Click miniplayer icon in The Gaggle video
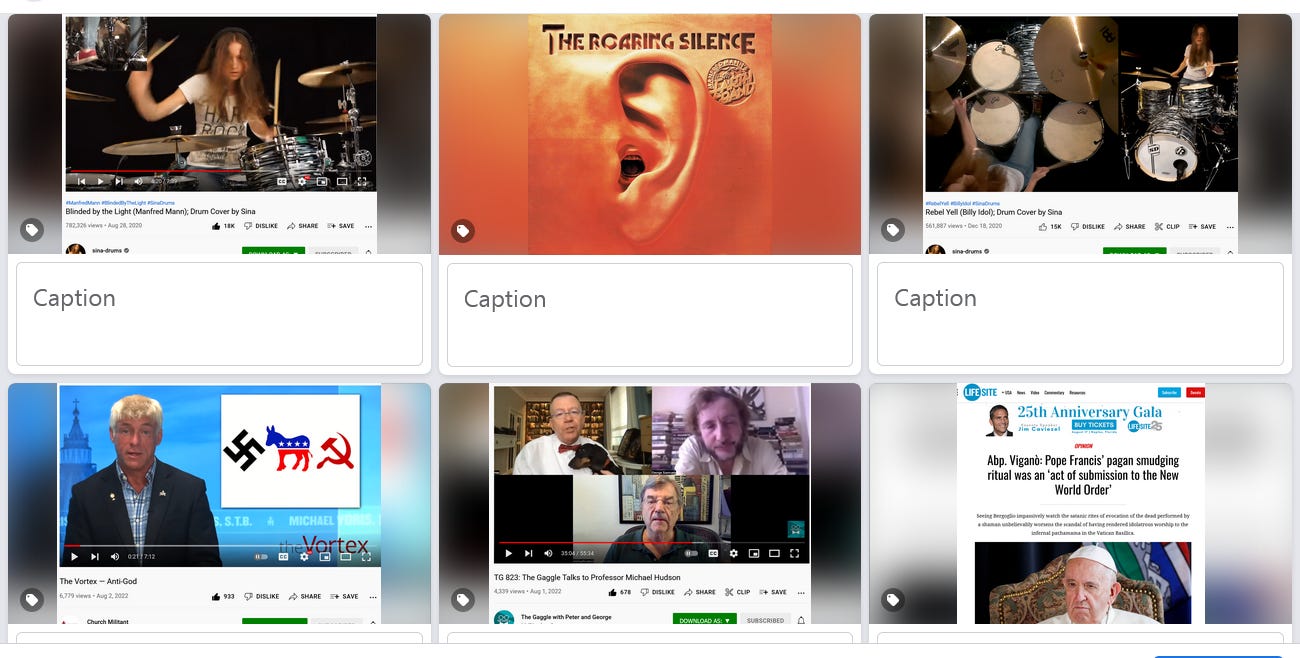This screenshot has width=1300, height=658. (x=754, y=553)
